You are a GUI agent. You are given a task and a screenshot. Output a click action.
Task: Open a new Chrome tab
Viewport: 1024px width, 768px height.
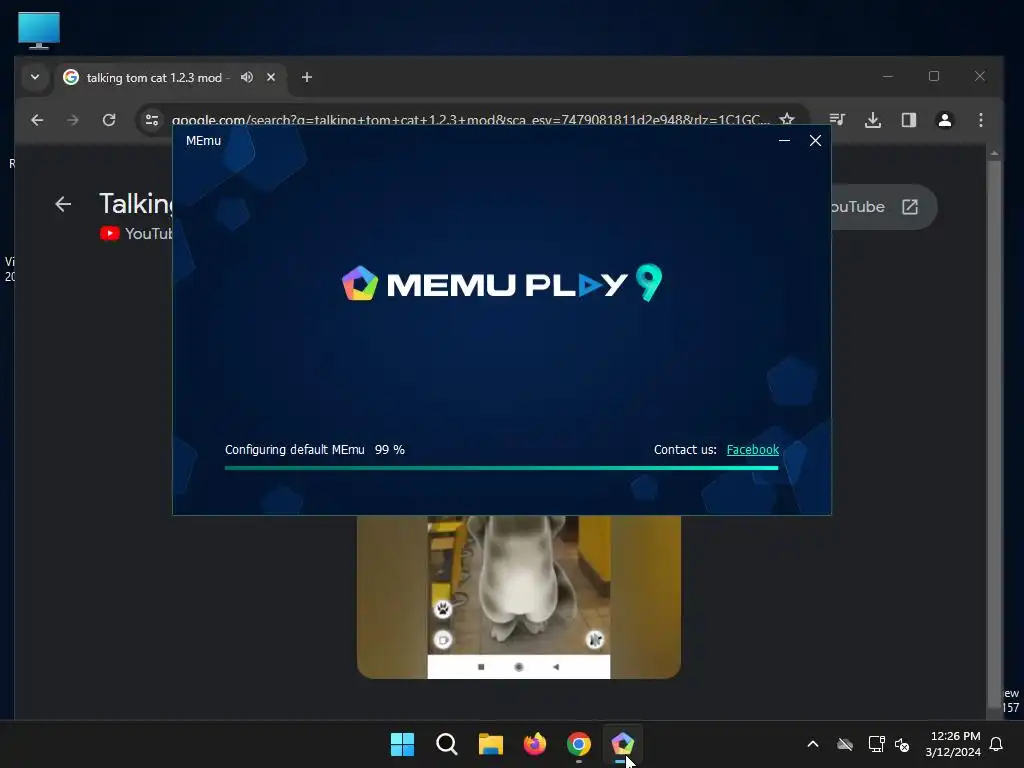pyautogui.click(x=307, y=77)
